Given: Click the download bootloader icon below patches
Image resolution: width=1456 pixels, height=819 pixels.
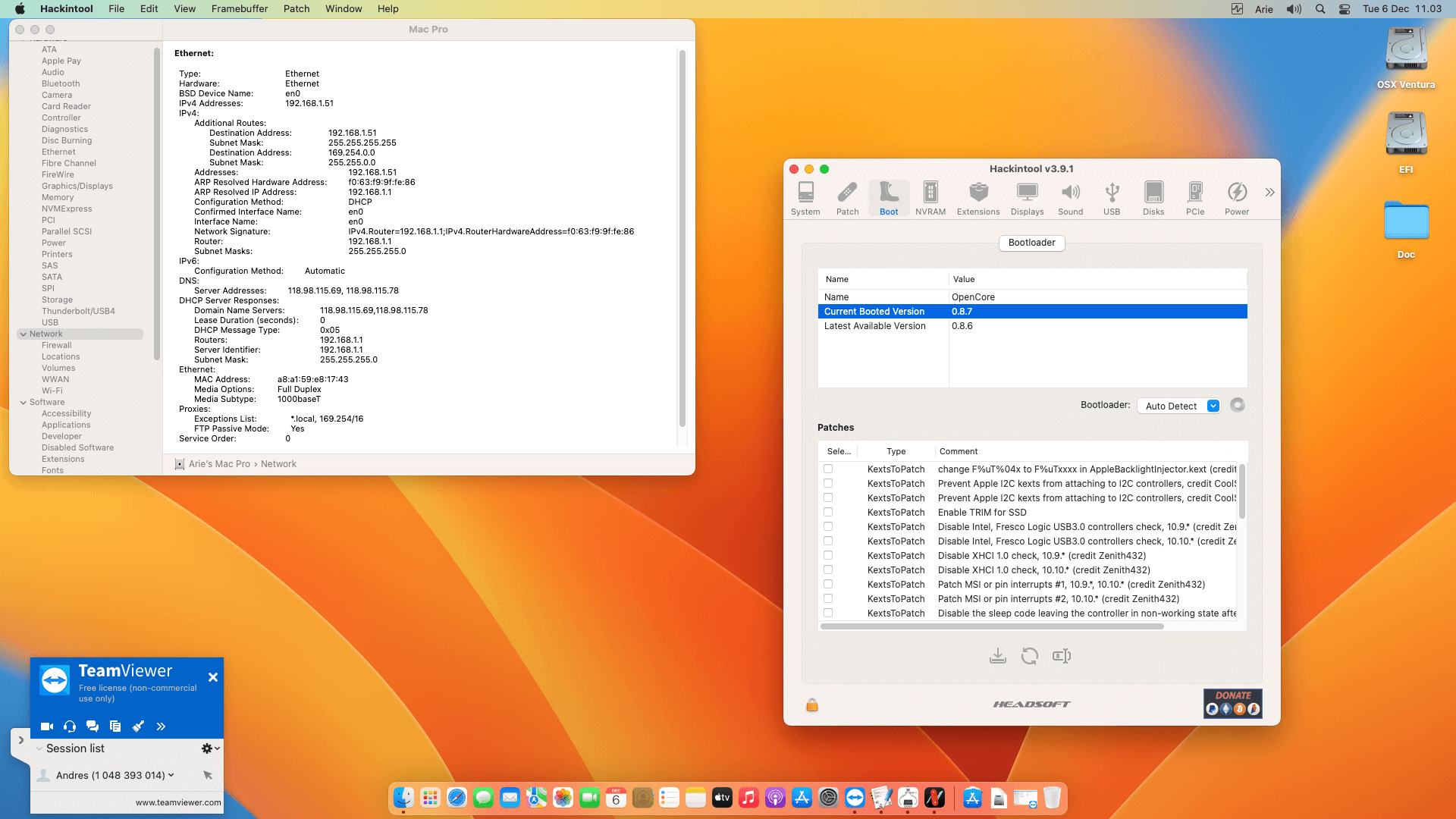Looking at the screenshot, I should click(997, 656).
